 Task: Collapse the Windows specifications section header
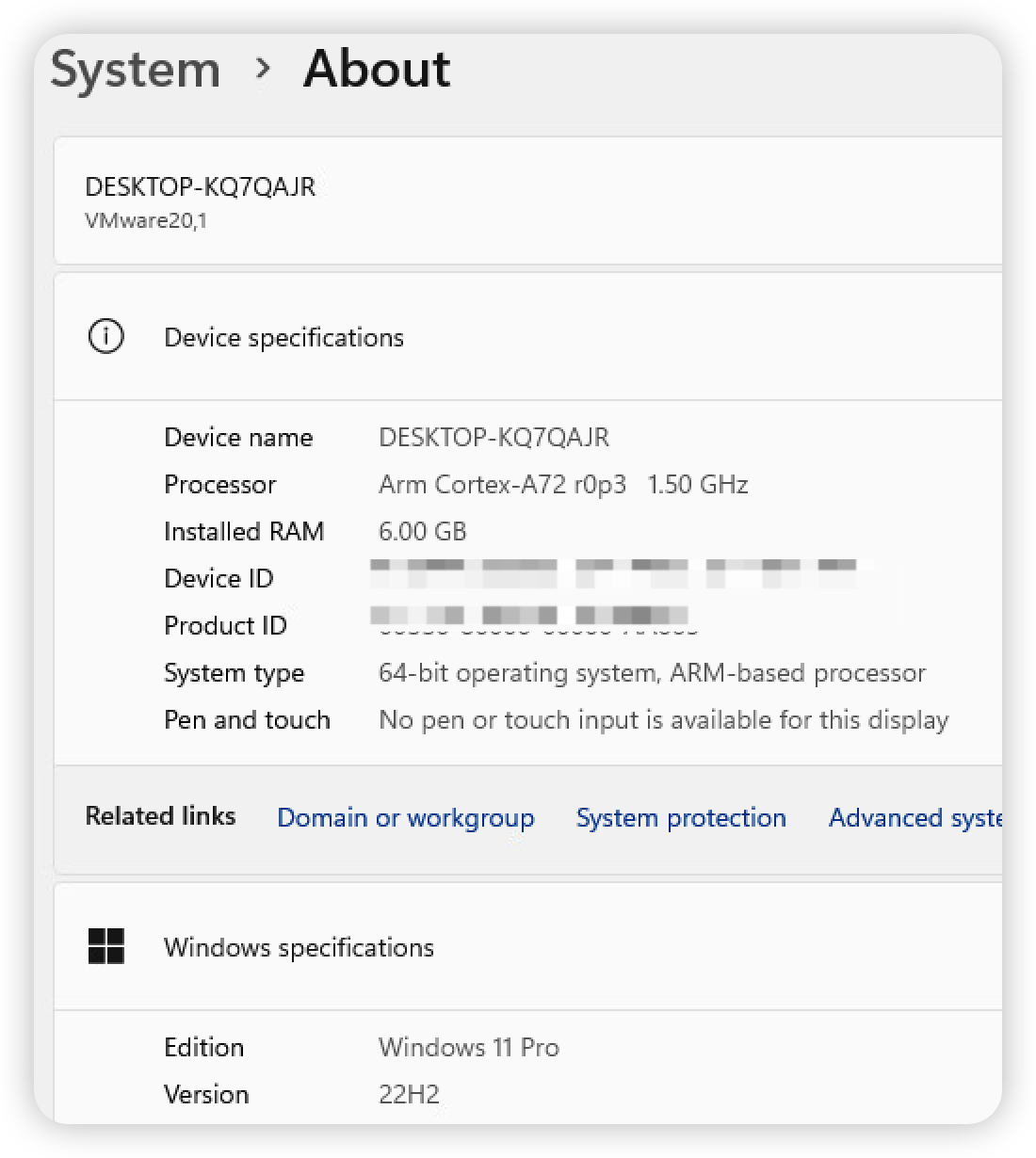click(x=528, y=947)
